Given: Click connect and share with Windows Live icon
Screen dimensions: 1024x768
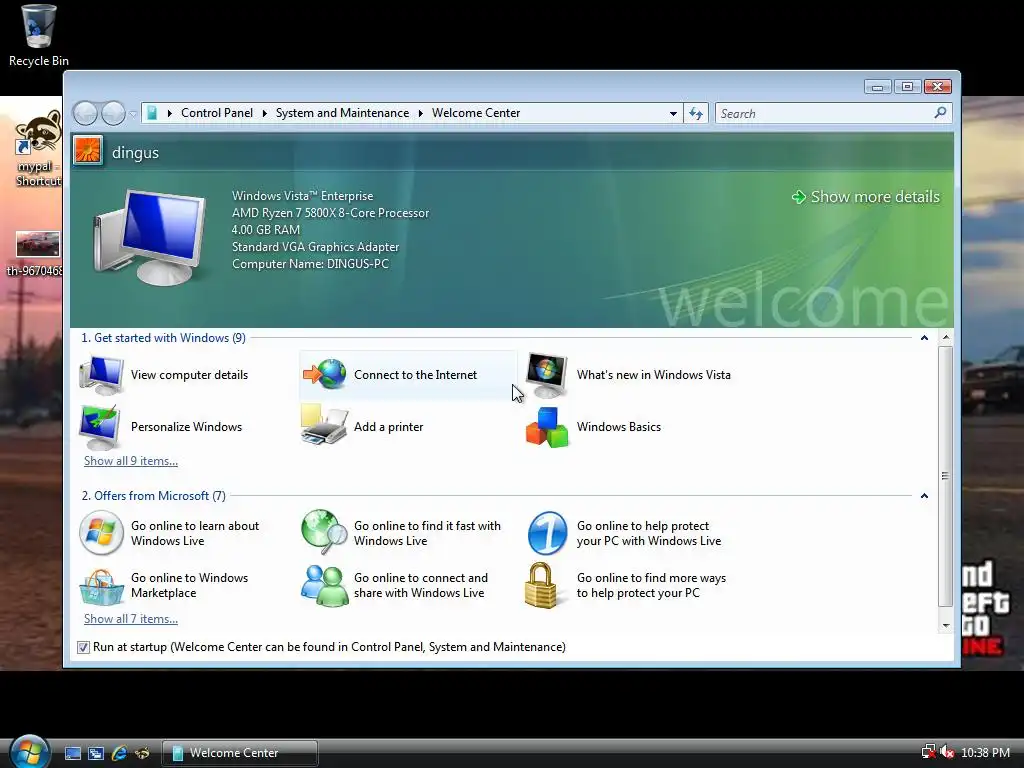Looking at the screenshot, I should 325,585.
